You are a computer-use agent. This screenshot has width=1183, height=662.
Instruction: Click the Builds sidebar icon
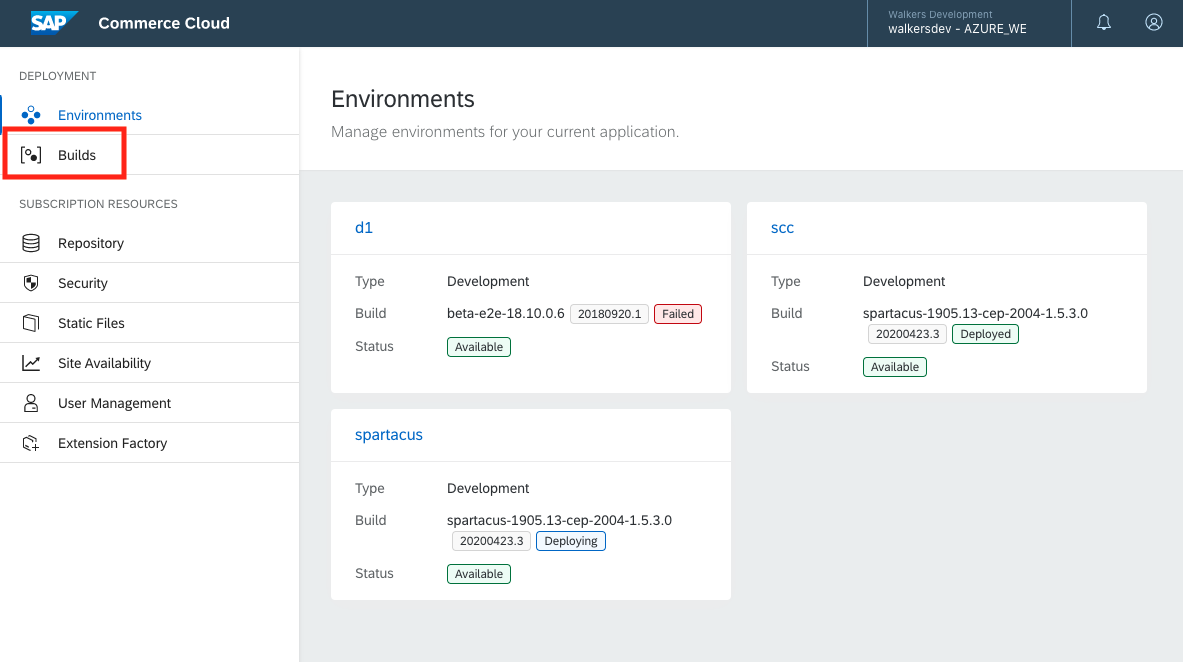click(31, 155)
